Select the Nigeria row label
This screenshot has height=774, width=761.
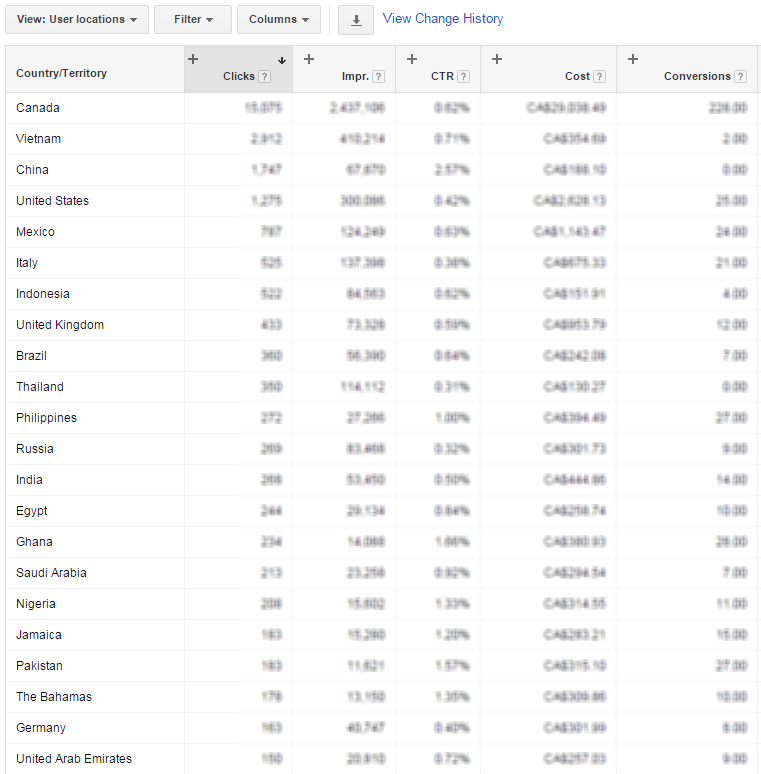(36, 604)
